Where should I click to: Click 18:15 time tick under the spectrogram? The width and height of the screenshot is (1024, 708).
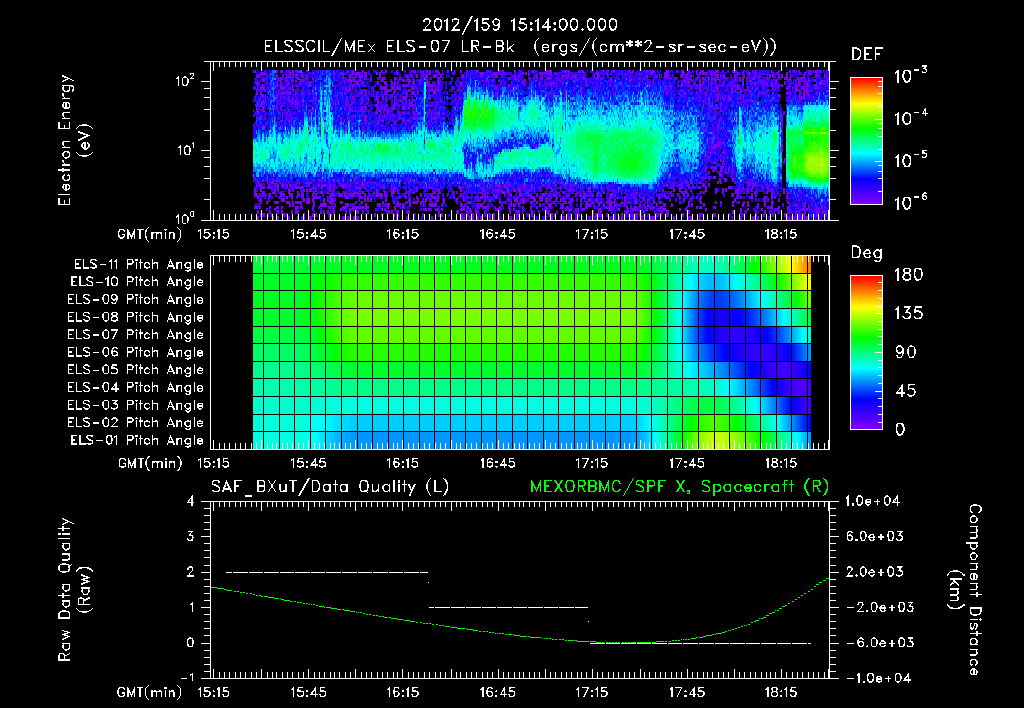[x=781, y=234]
